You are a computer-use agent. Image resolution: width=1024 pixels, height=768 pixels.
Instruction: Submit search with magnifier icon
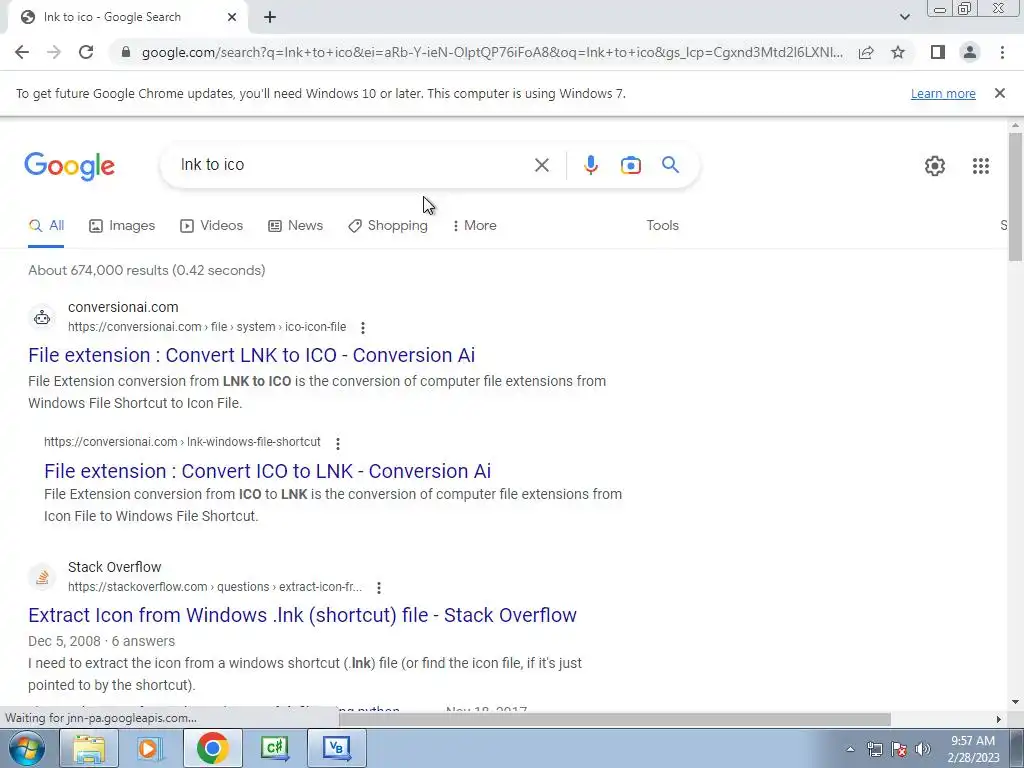pos(670,165)
